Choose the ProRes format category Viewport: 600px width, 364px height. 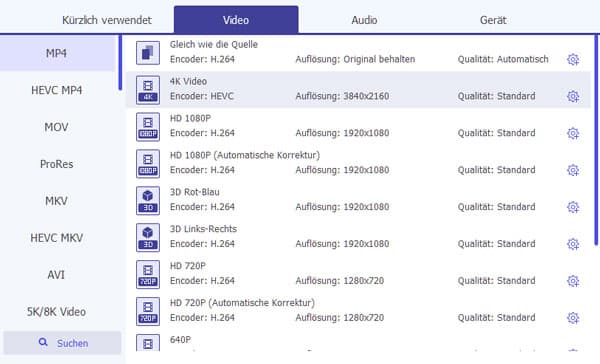click(x=57, y=164)
